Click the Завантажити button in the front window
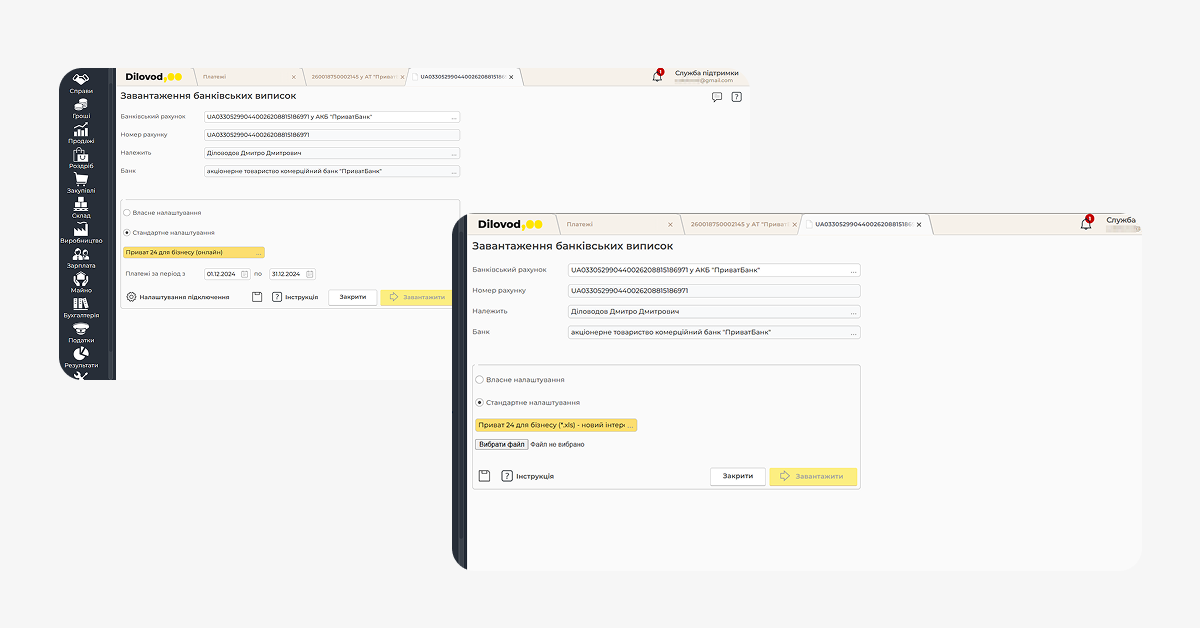 point(813,476)
